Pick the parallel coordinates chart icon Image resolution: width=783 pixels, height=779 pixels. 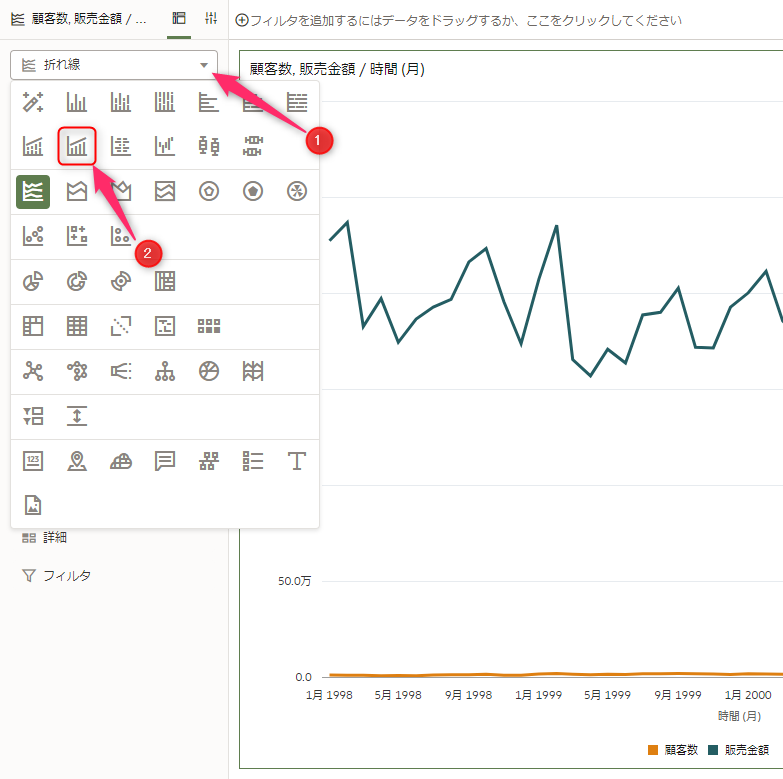coord(253,371)
